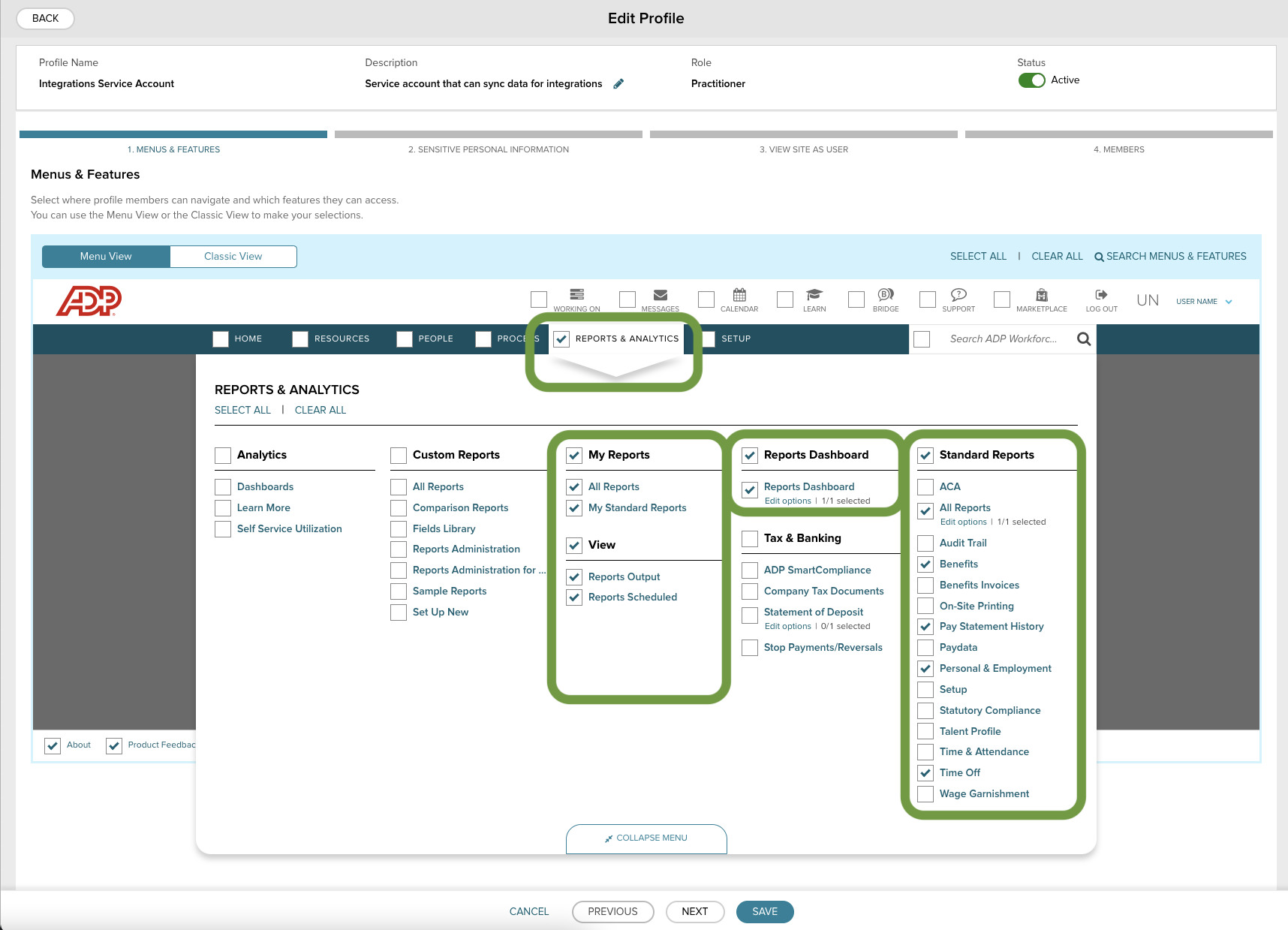Open the Calendar icon
The width and height of the screenshot is (1288, 930).
(739, 296)
